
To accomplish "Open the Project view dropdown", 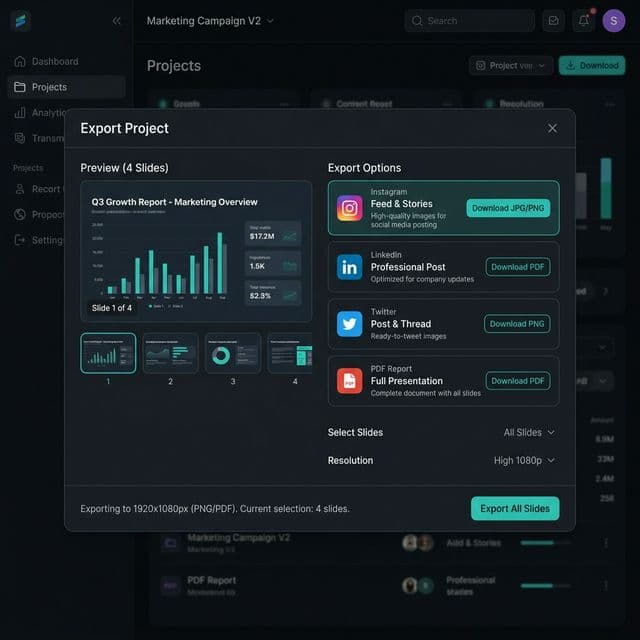I will pos(511,66).
